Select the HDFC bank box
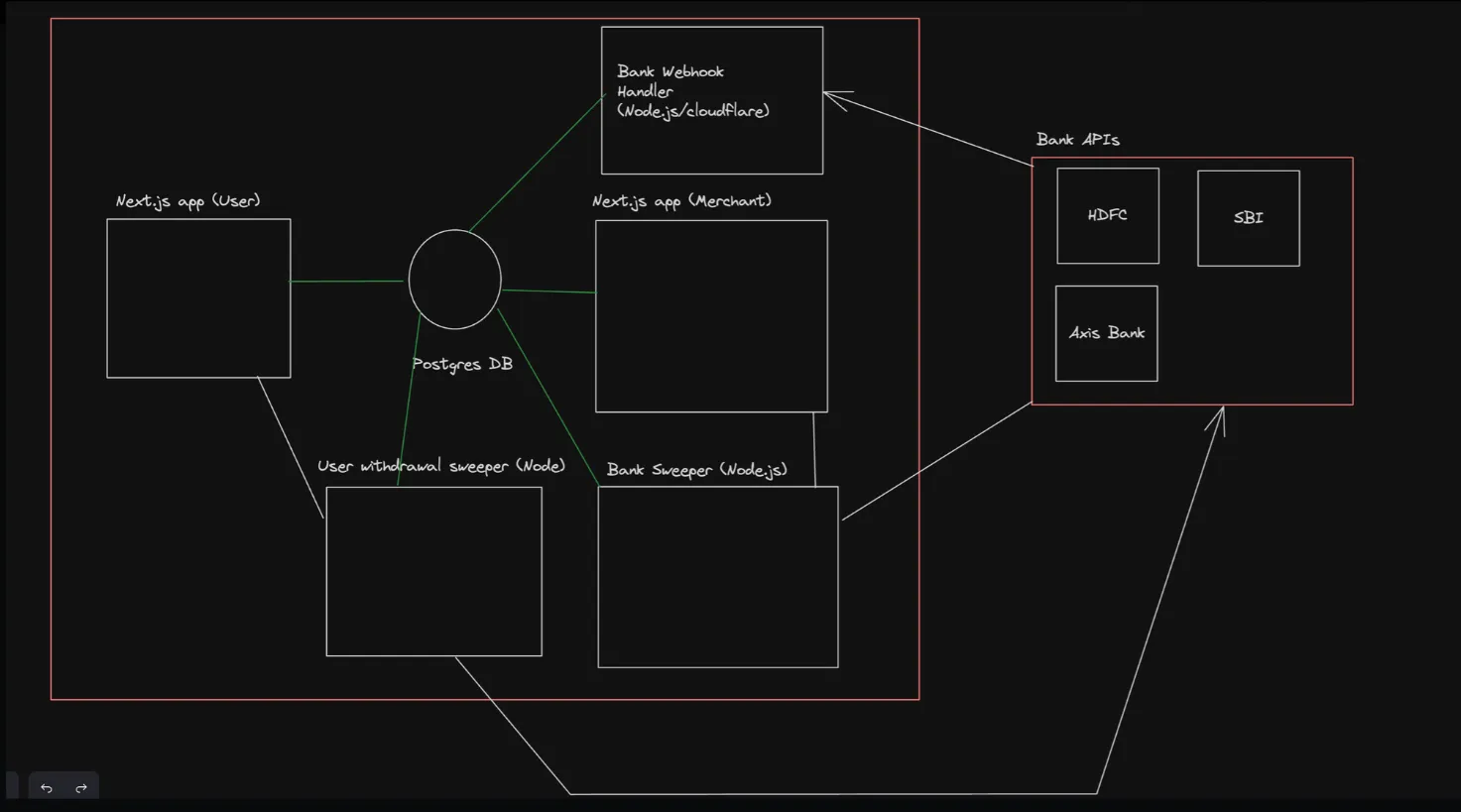 [x=1107, y=215]
